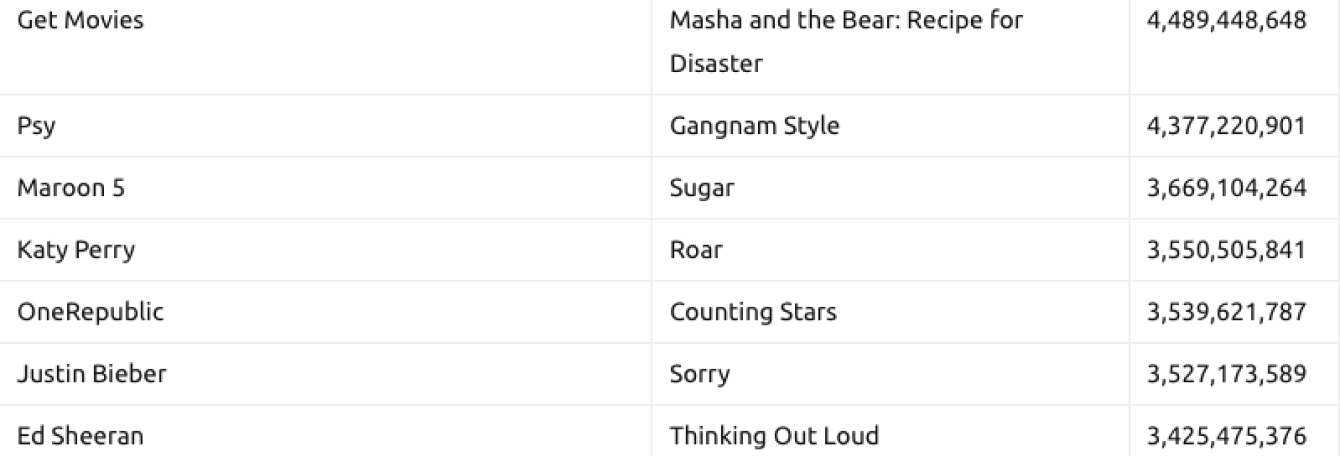The height and width of the screenshot is (456, 1340).
Task: Select the Katy Perry artist cell
Action: (76, 250)
